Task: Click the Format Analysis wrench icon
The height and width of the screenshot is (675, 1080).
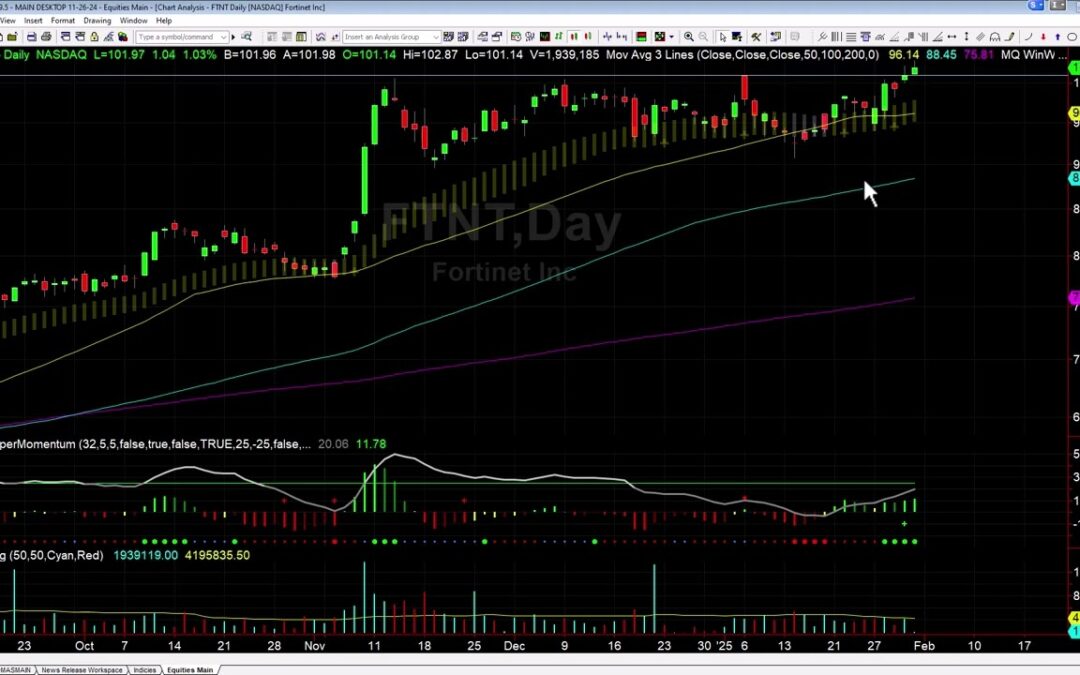Action: point(756,37)
